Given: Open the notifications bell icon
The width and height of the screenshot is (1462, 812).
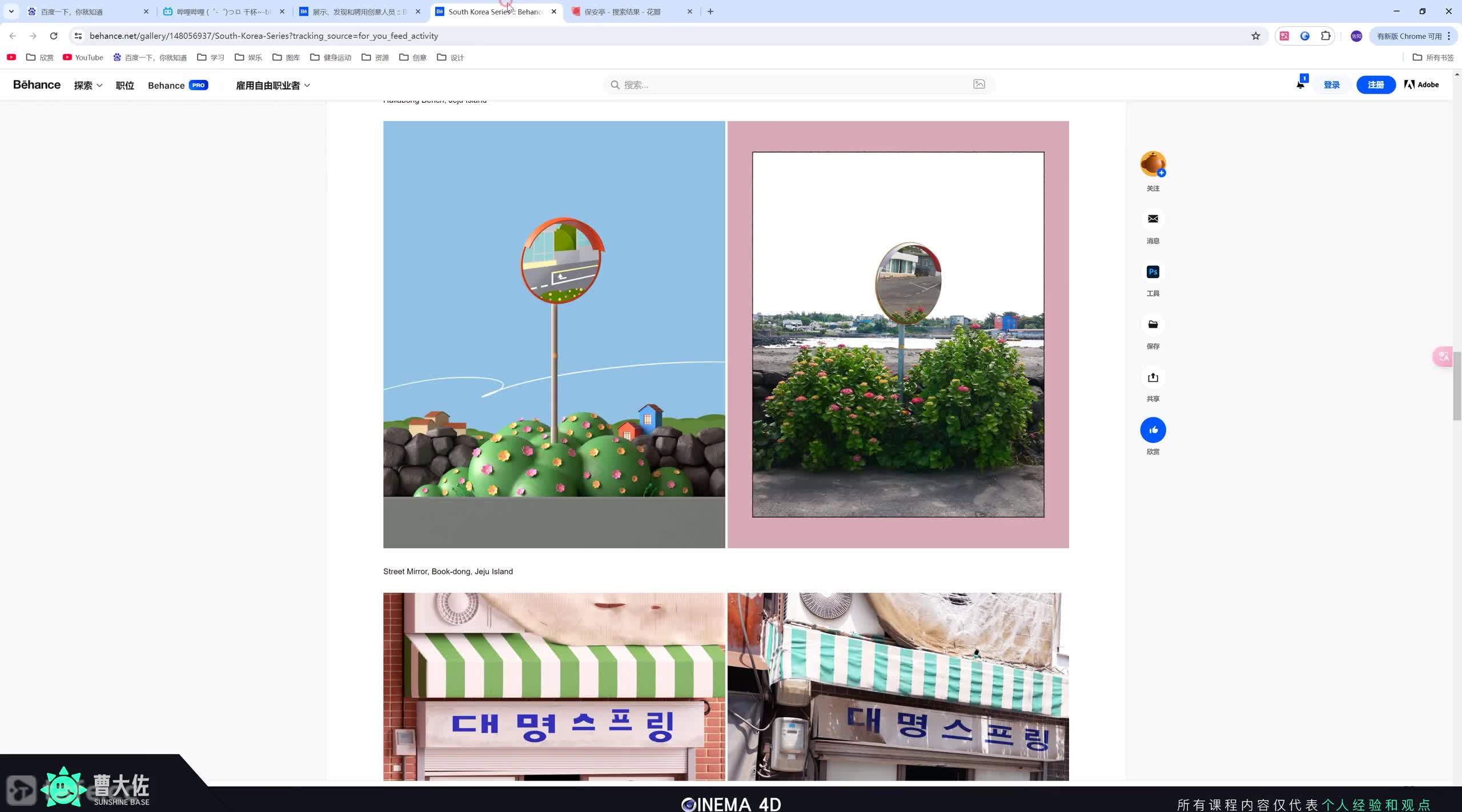Looking at the screenshot, I should coord(1300,85).
